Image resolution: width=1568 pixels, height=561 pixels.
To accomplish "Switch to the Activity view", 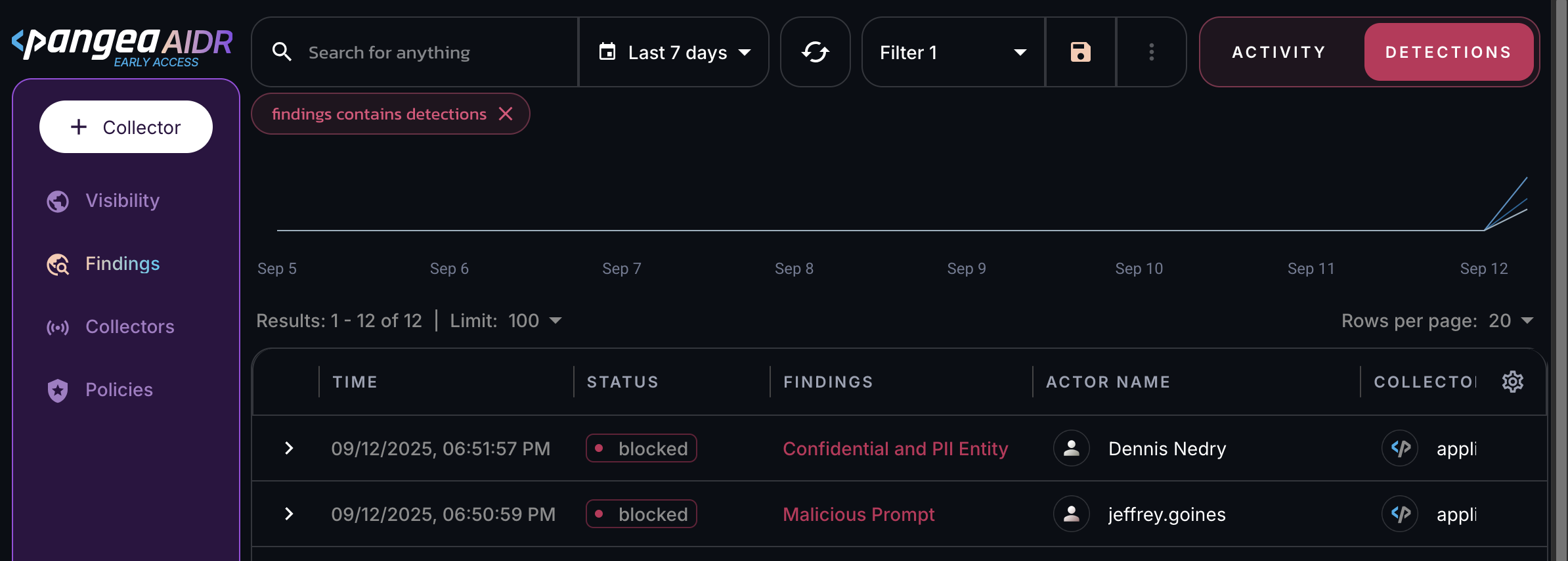I will (x=1278, y=52).
